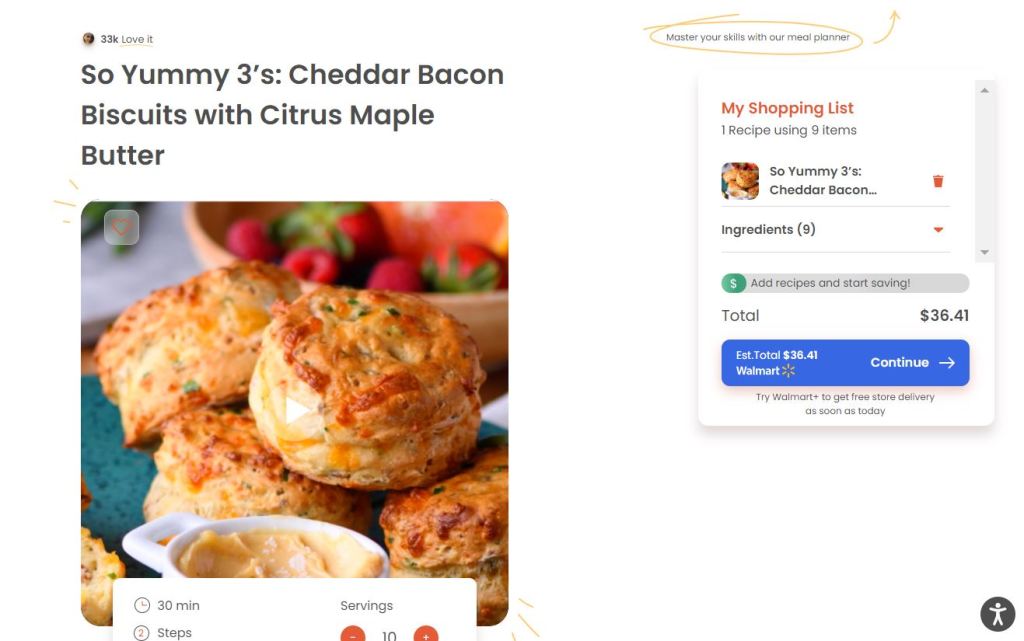Play the recipe video

296,410
